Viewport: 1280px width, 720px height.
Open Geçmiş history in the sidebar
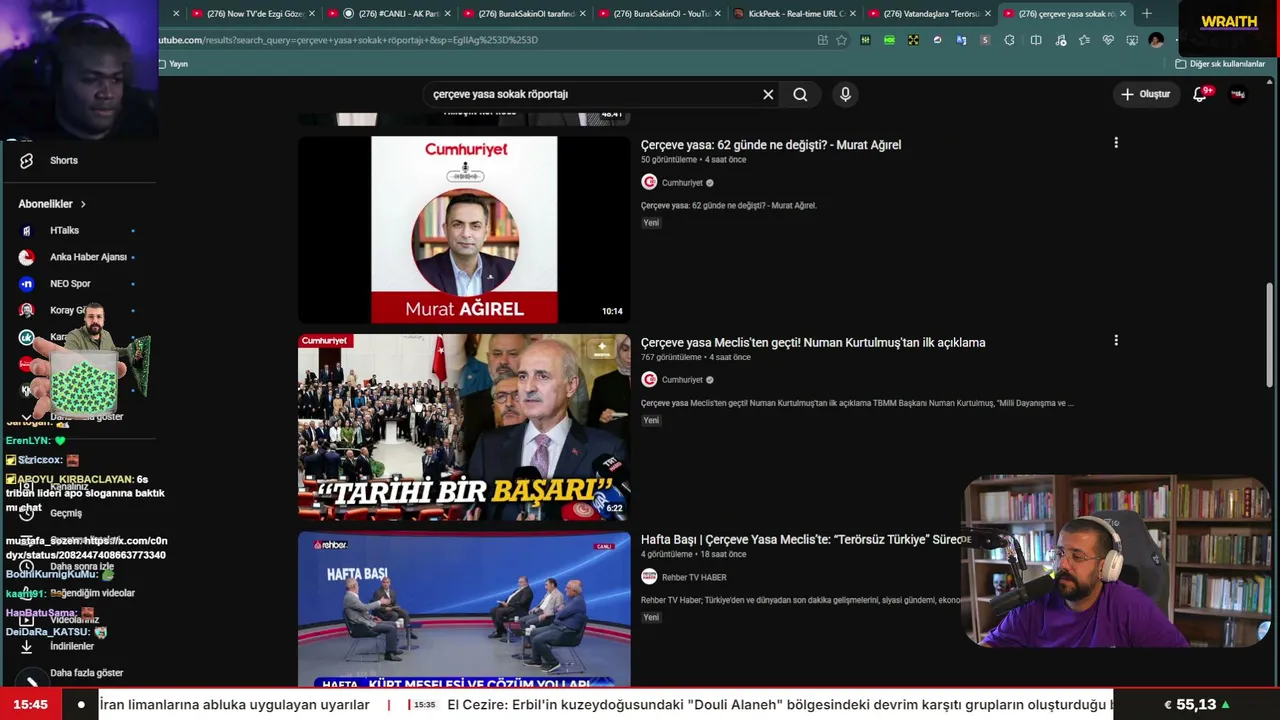66,513
